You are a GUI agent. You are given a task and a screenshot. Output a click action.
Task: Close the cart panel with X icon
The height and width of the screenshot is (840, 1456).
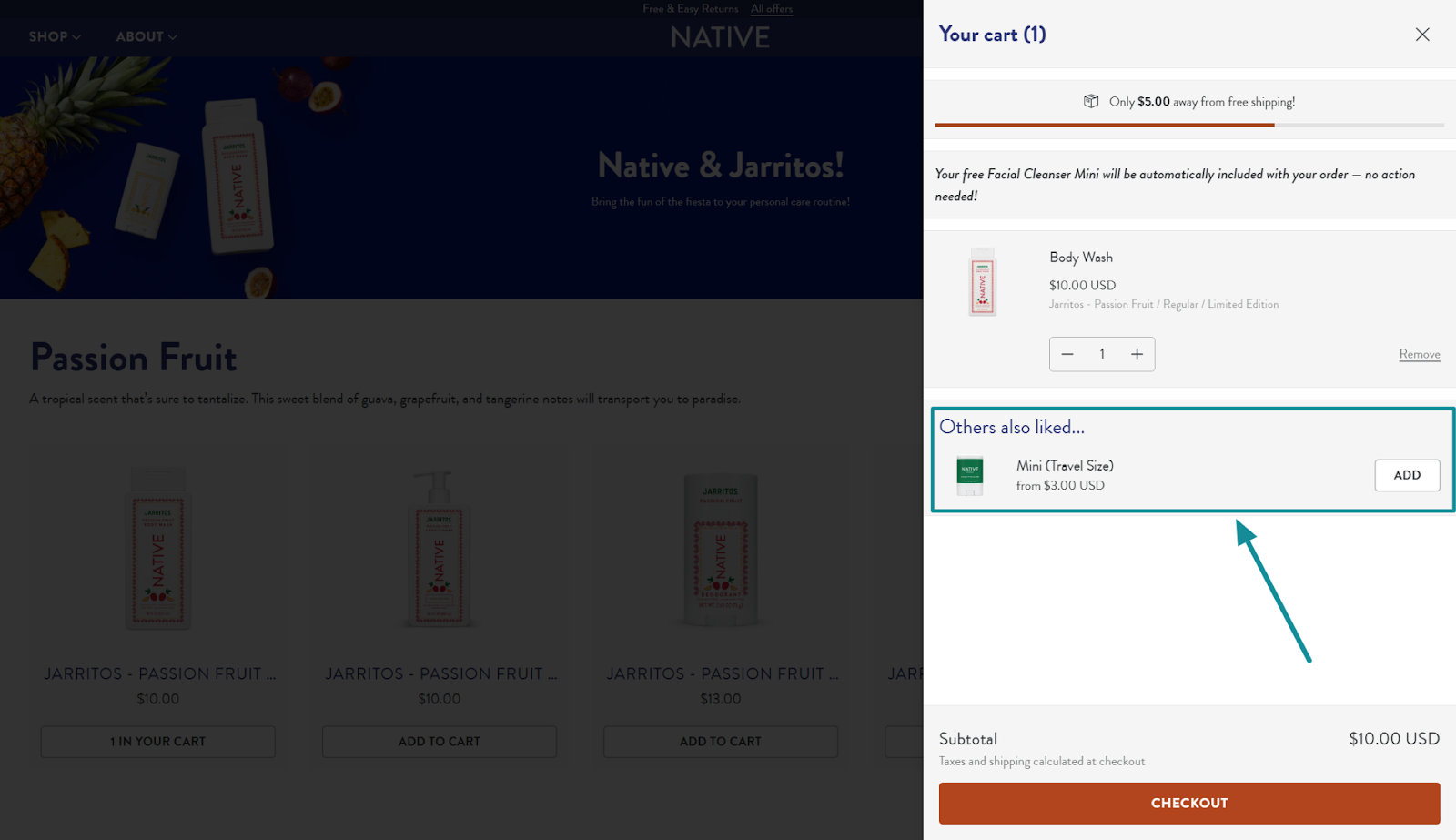click(x=1422, y=35)
